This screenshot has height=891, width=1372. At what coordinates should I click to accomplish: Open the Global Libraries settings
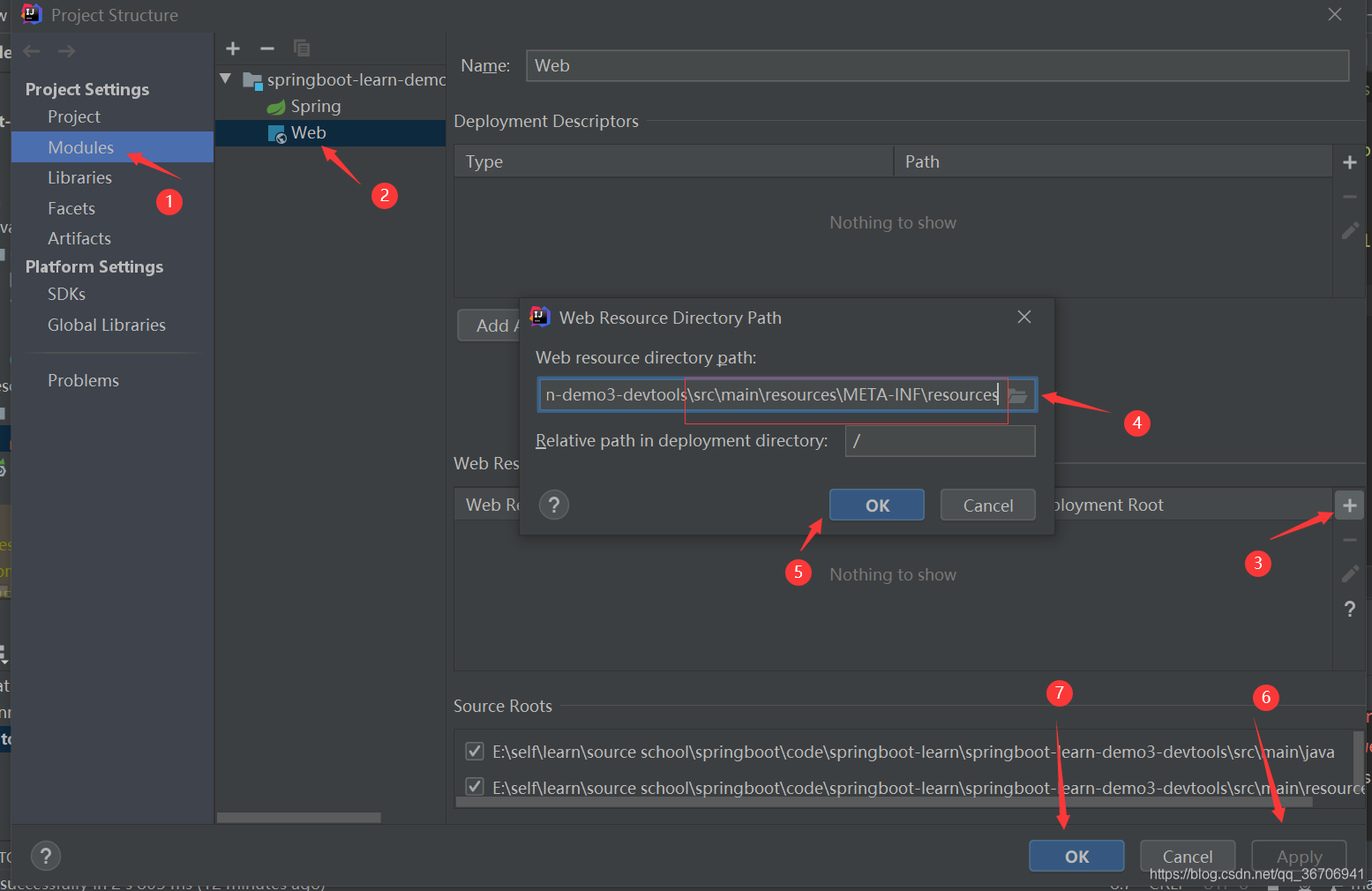coord(107,326)
